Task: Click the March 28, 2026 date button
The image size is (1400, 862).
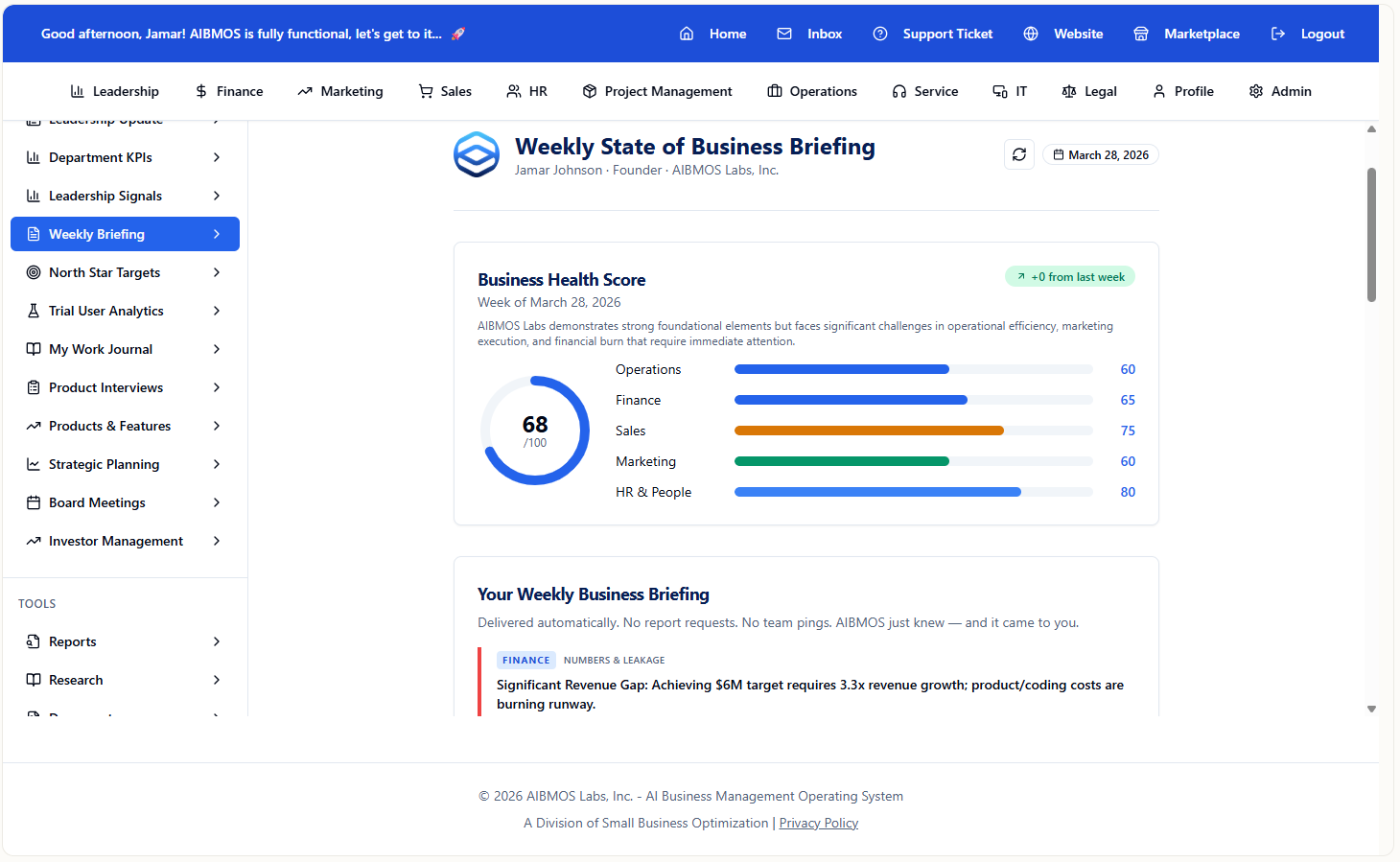Action: point(1101,154)
